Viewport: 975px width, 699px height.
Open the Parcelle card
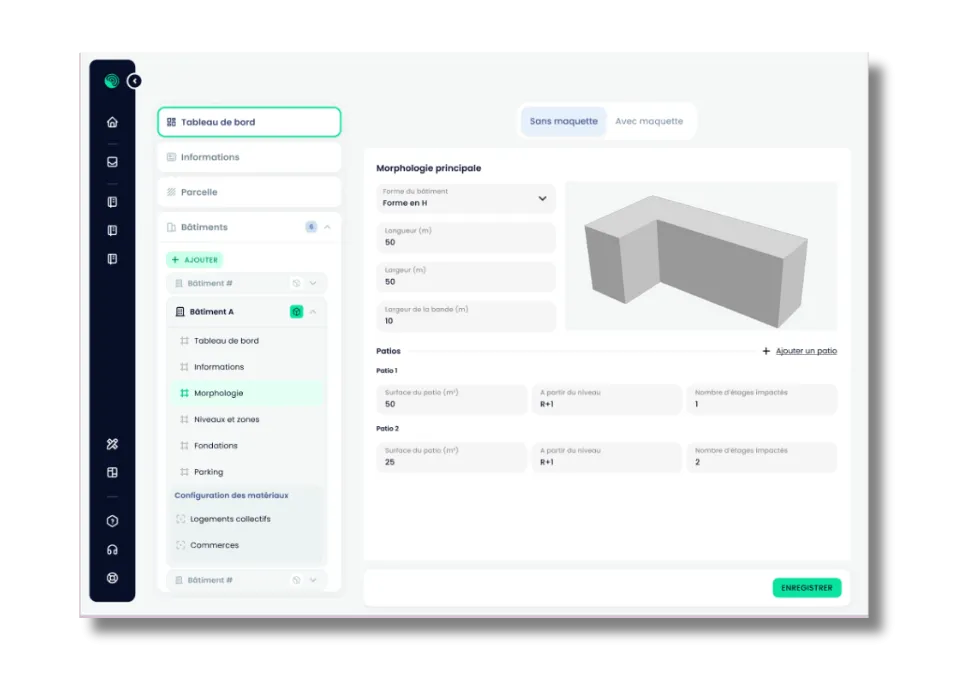[x=249, y=192]
